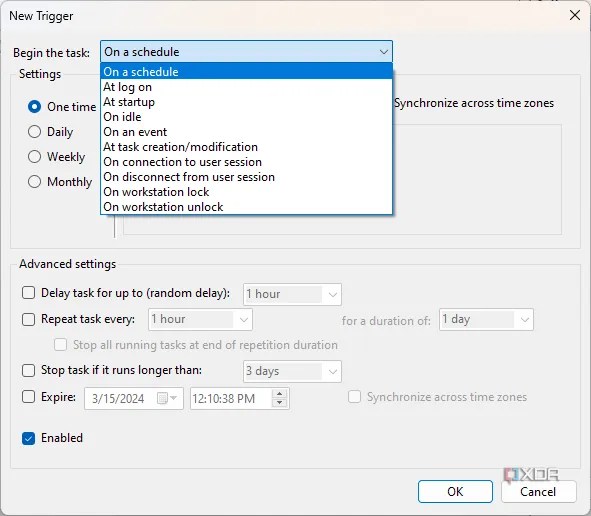Choose On connection to user session
591x516 pixels.
(246, 162)
